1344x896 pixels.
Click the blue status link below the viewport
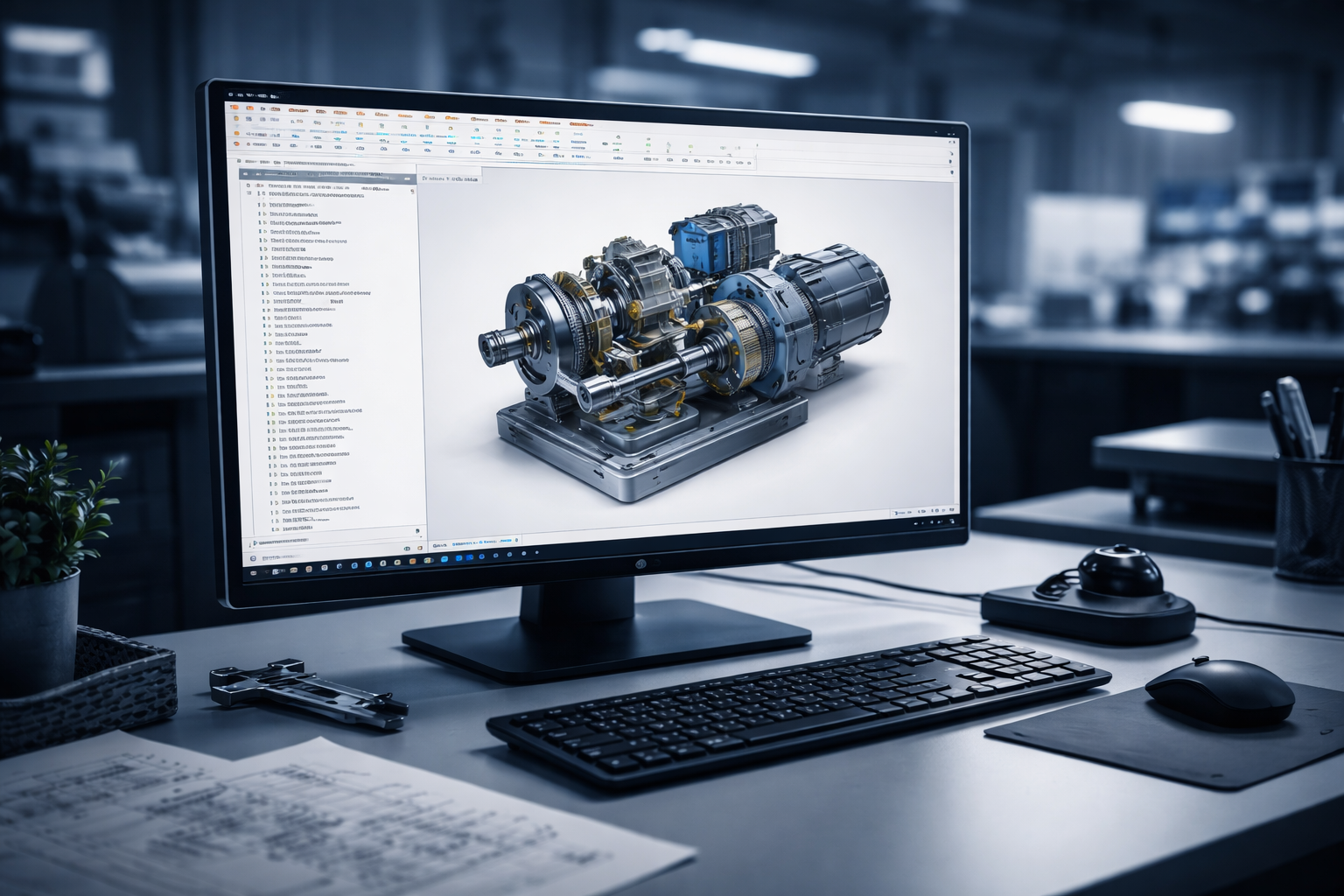click(459, 543)
